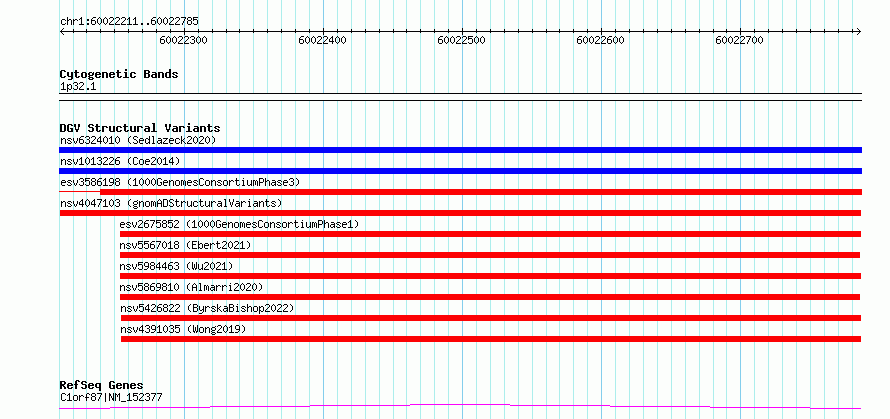
Task: Open esv3586198 (1000GenomesConsortiumPhase3) label
Action: [180, 182]
